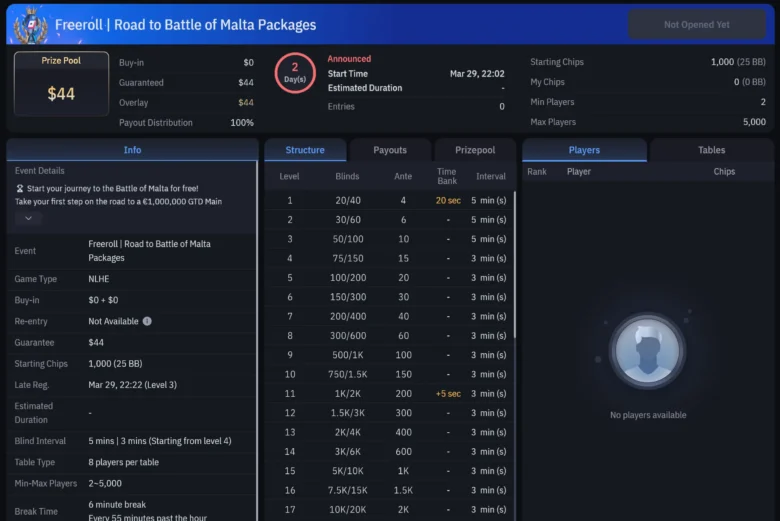
Task: Select level 3 blinds 50/100
Action: tap(348, 239)
